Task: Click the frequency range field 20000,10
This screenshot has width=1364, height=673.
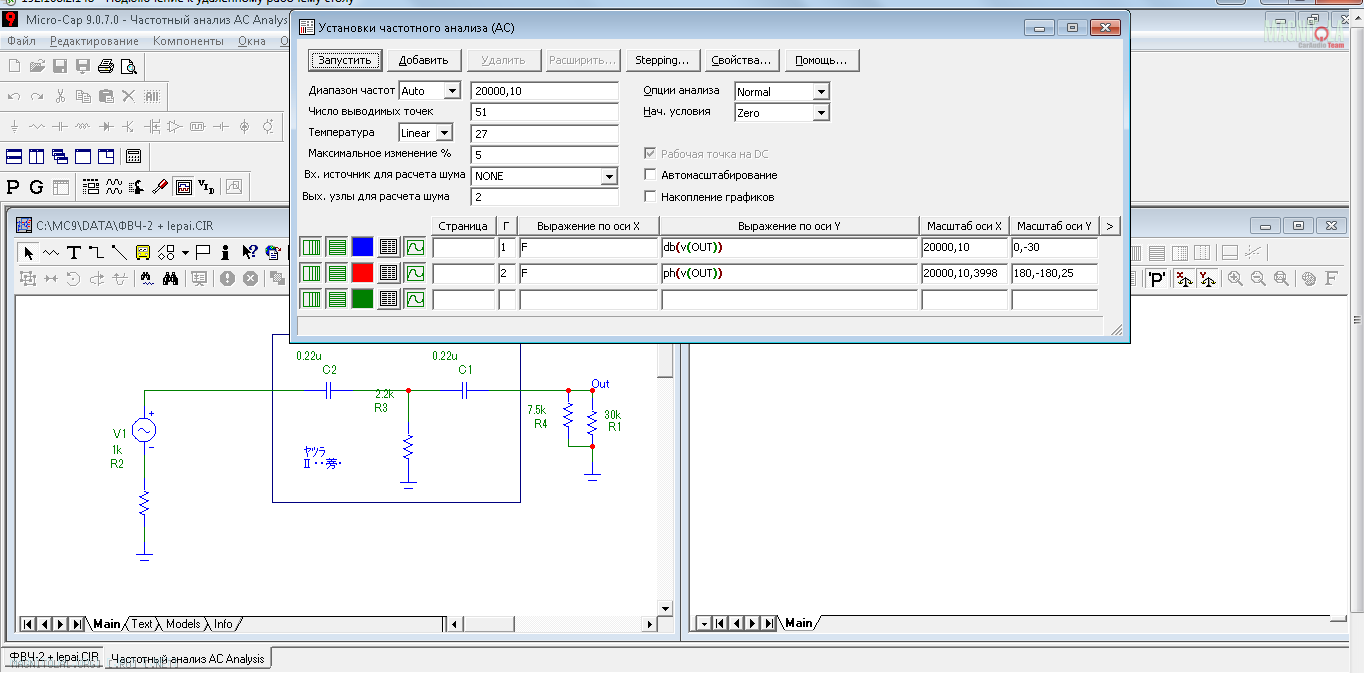Action: point(545,91)
